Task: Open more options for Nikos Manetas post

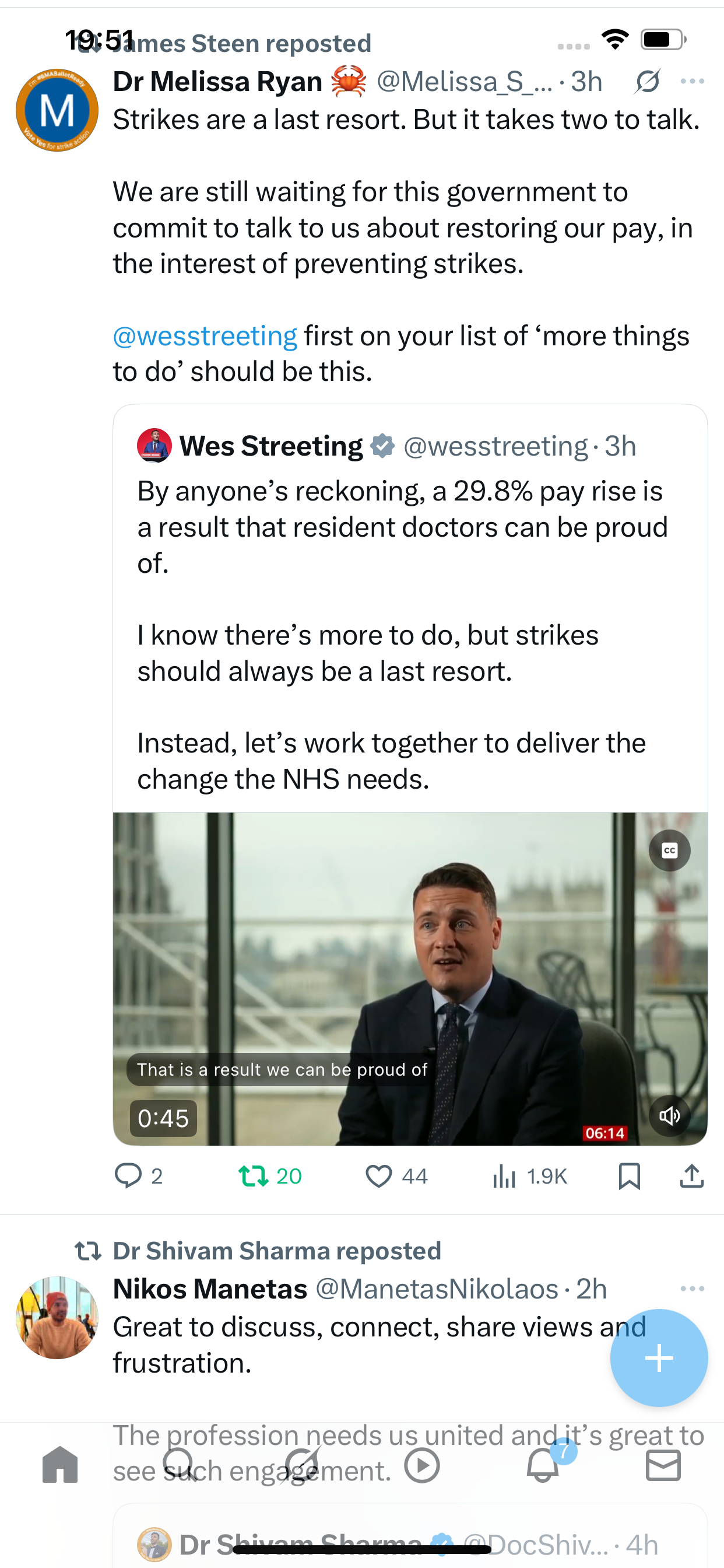Action: pyautogui.click(x=693, y=1288)
